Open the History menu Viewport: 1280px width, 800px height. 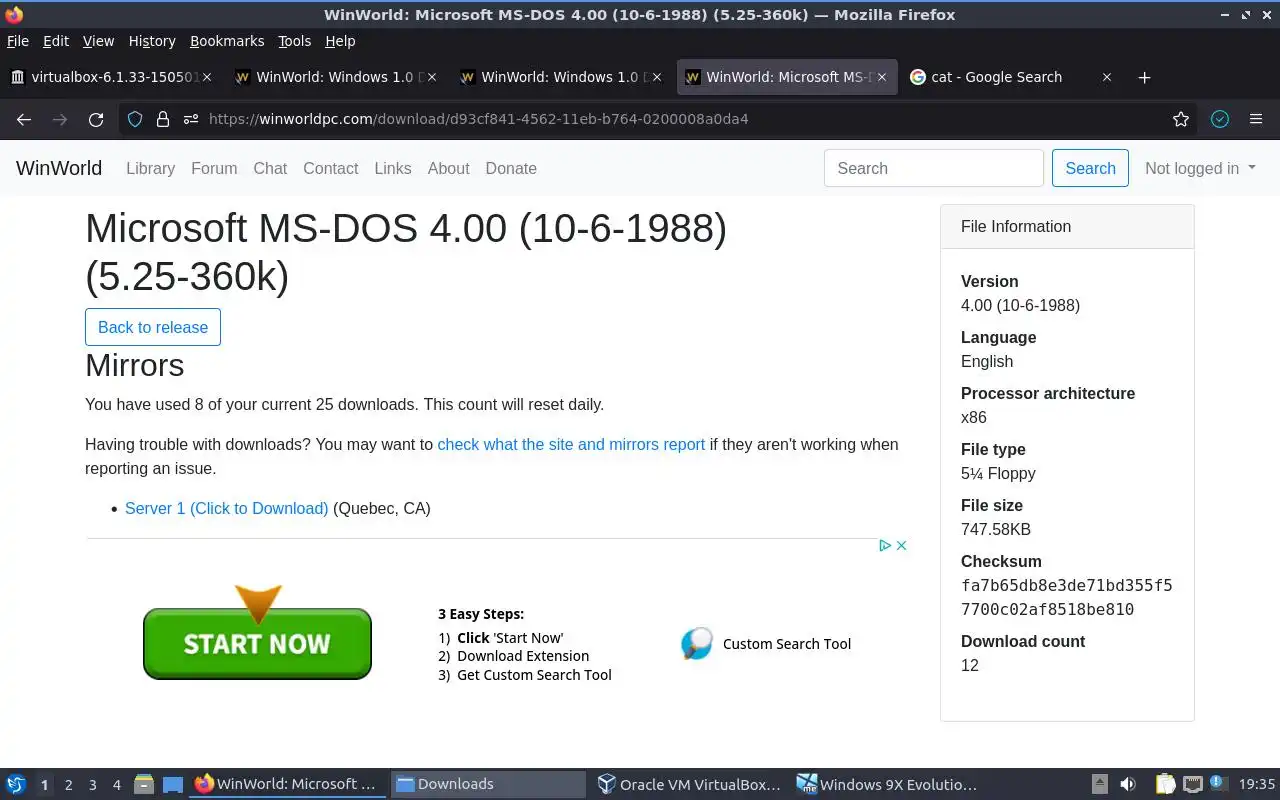pos(152,41)
